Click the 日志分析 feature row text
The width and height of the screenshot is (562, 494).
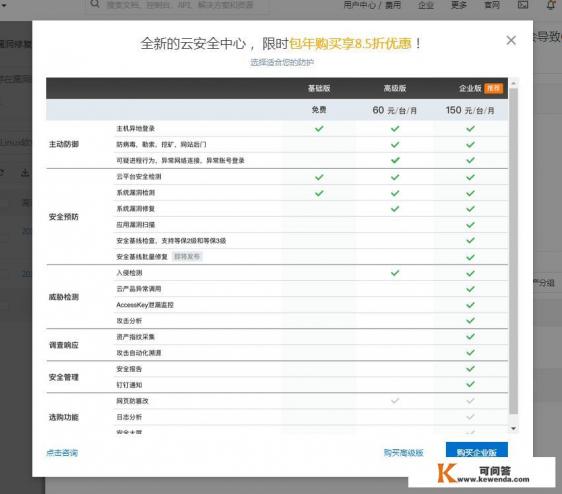pos(129,417)
